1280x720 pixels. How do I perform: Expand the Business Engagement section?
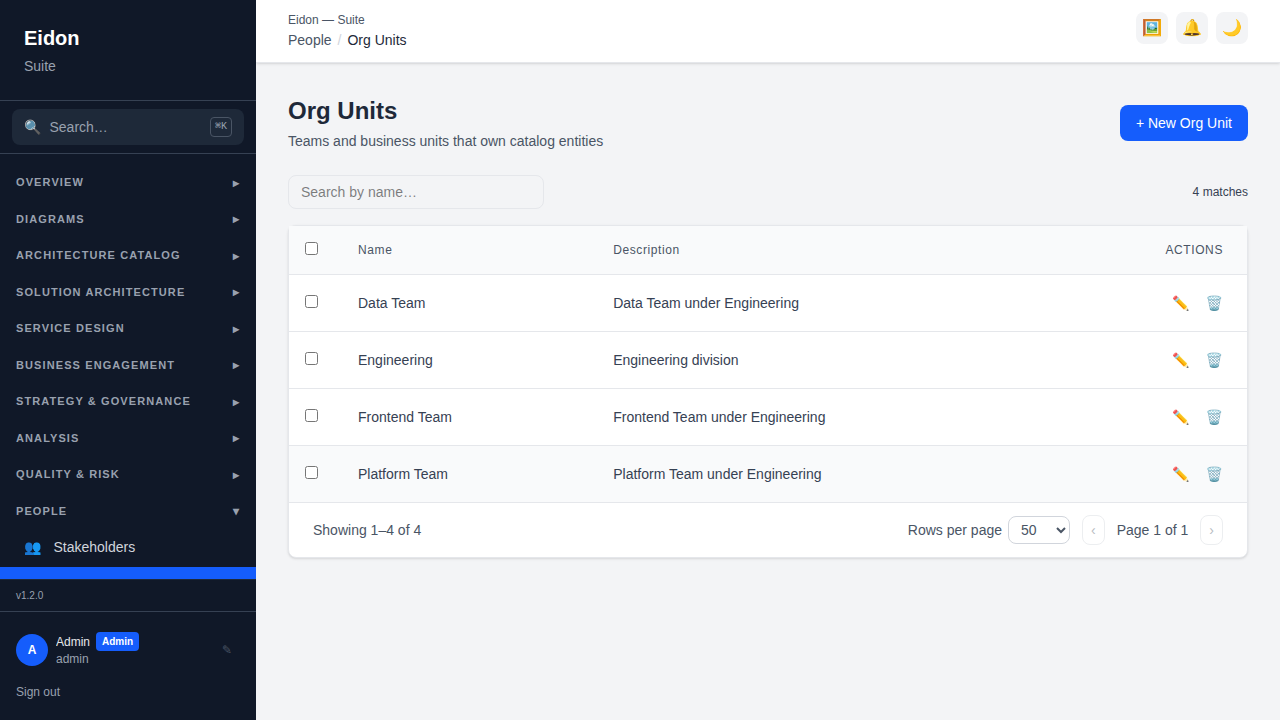pos(128,365)
